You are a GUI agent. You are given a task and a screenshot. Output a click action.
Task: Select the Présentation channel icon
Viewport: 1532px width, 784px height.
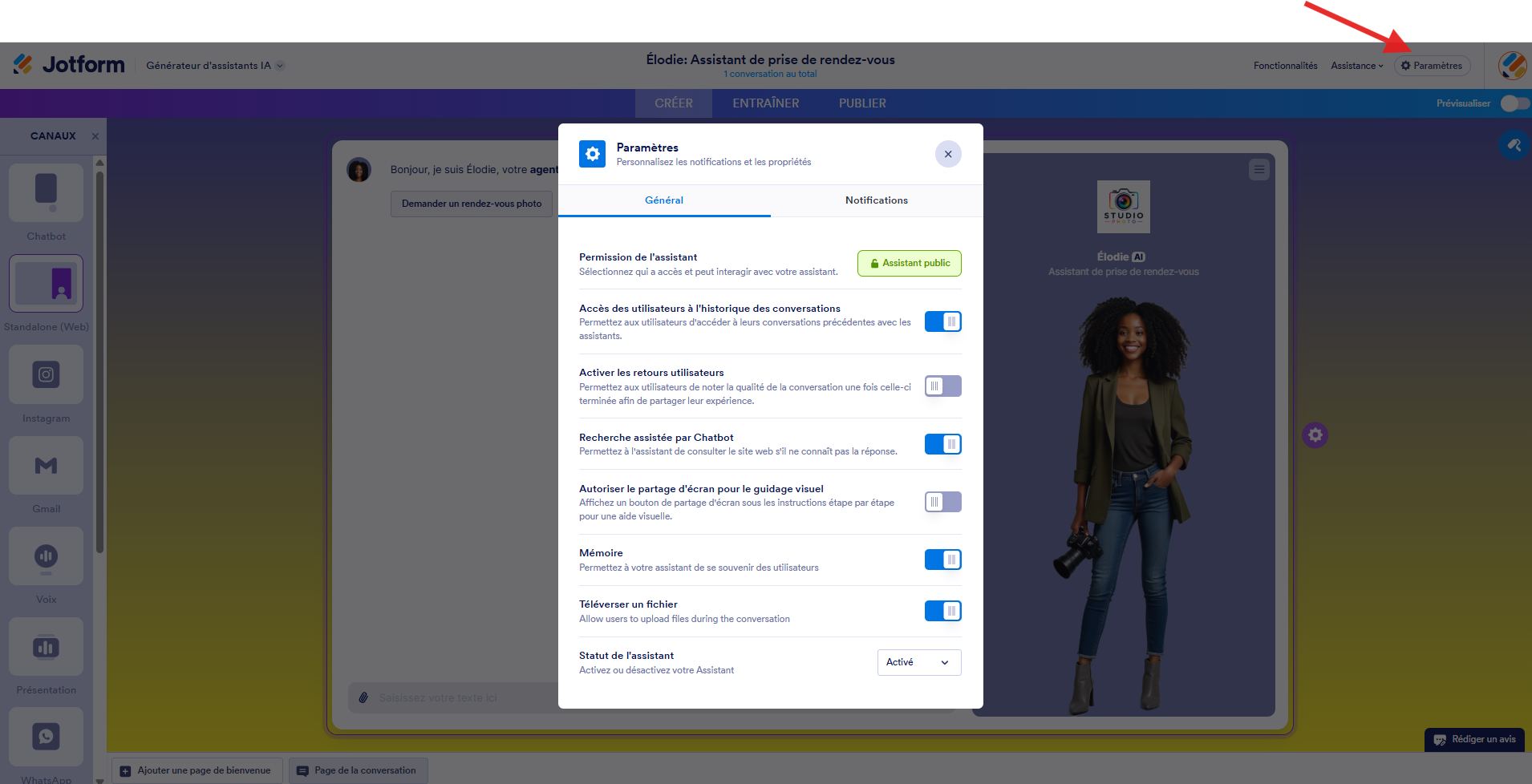point(46,647)
